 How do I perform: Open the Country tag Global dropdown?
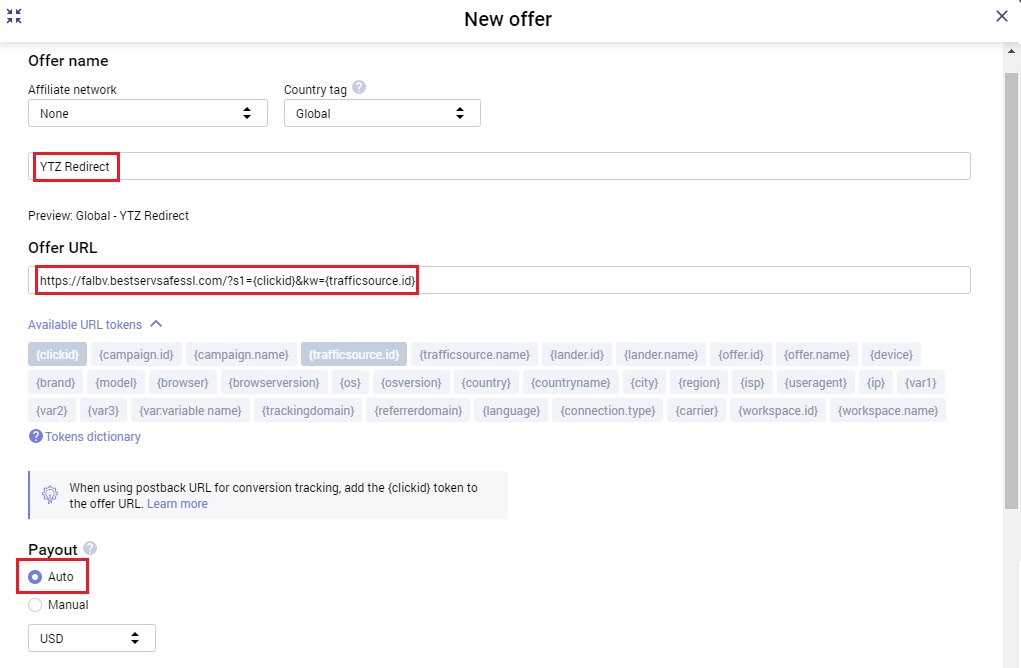pyautogui.click(x=381, y=114)
